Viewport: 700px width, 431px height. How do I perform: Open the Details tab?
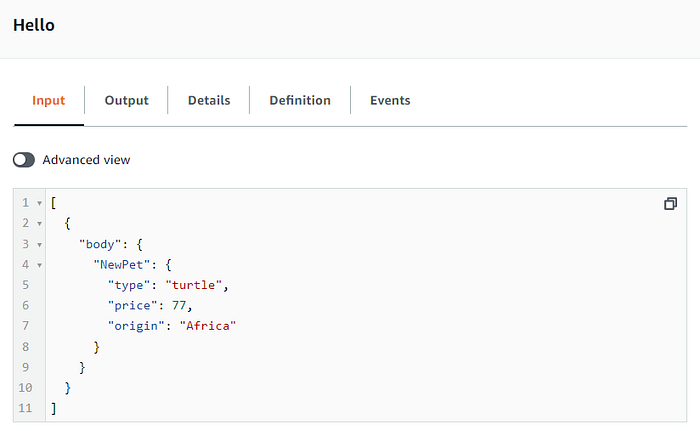point(209,100)
